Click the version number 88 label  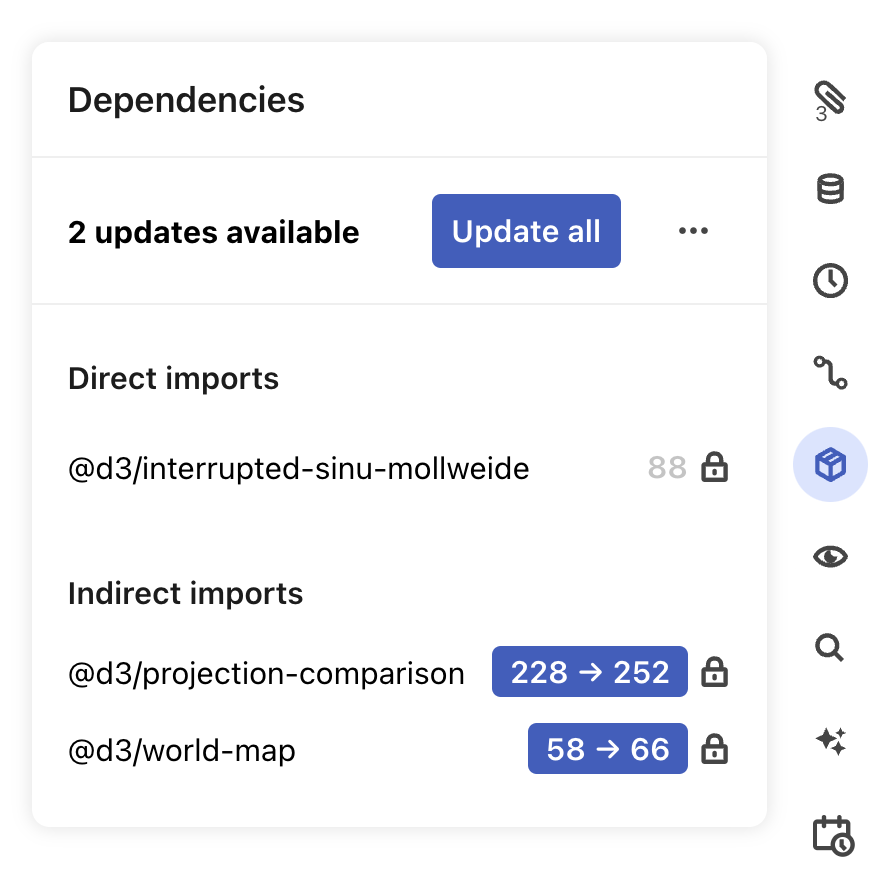pos(666,467)
